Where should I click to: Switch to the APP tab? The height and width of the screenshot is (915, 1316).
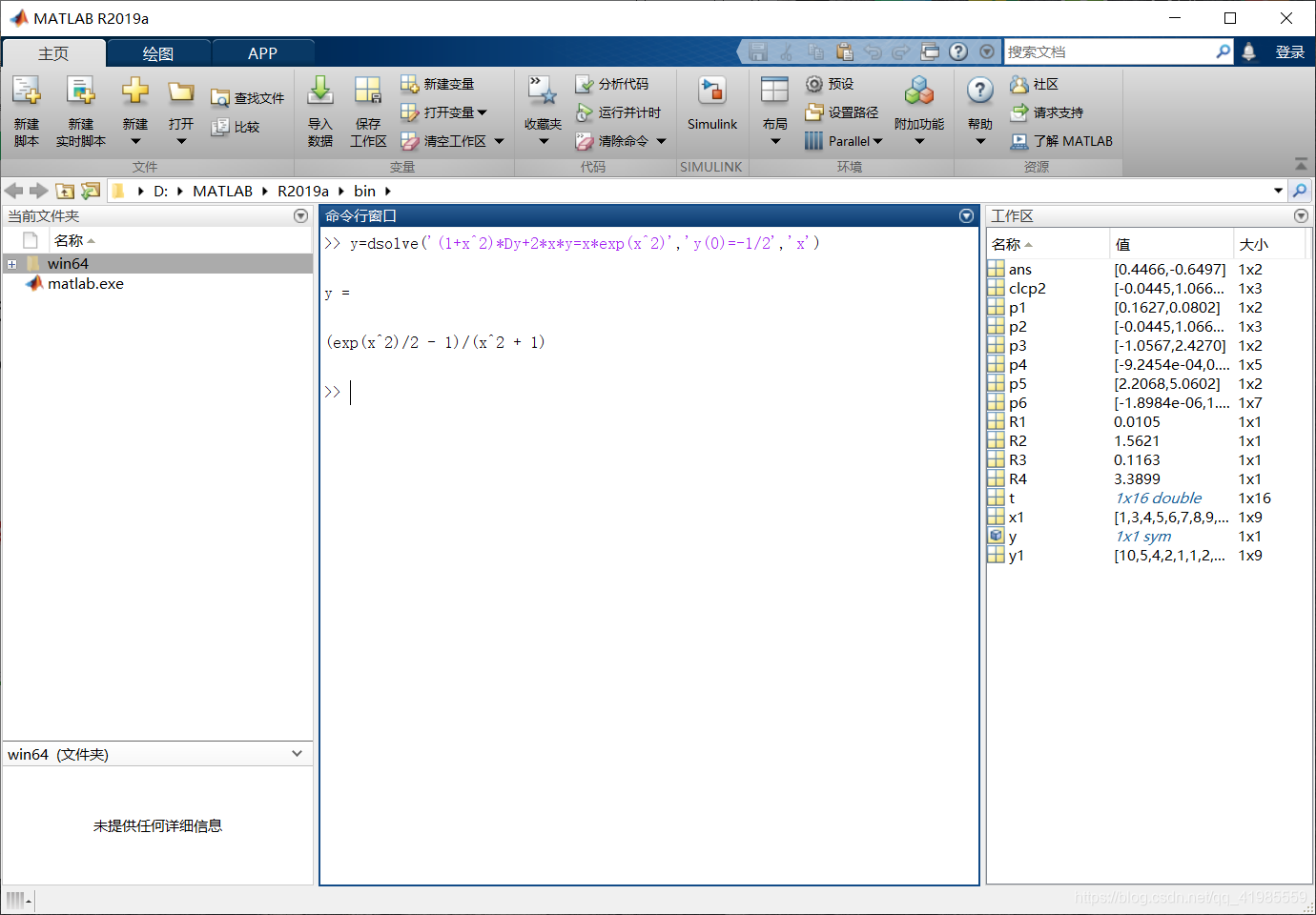(262, 53)
